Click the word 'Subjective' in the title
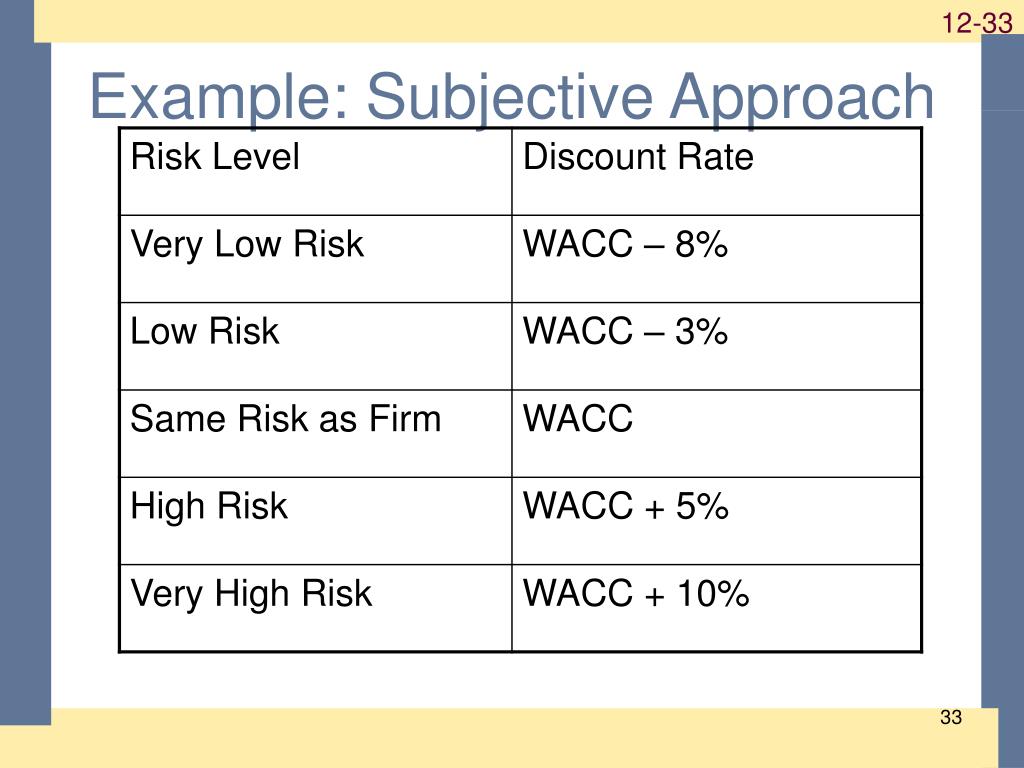The width and height of the screenshot is (1024, 768). [509, 98]
